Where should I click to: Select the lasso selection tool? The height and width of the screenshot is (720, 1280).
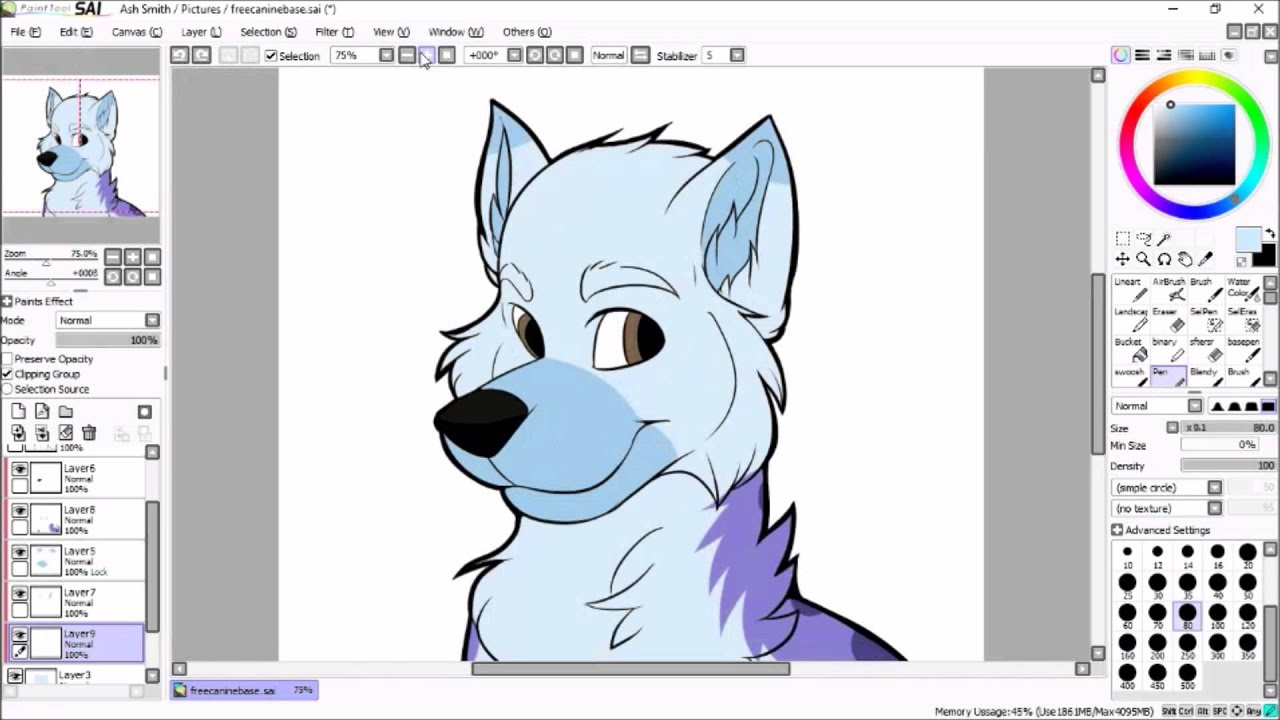tap(1144, 239)
